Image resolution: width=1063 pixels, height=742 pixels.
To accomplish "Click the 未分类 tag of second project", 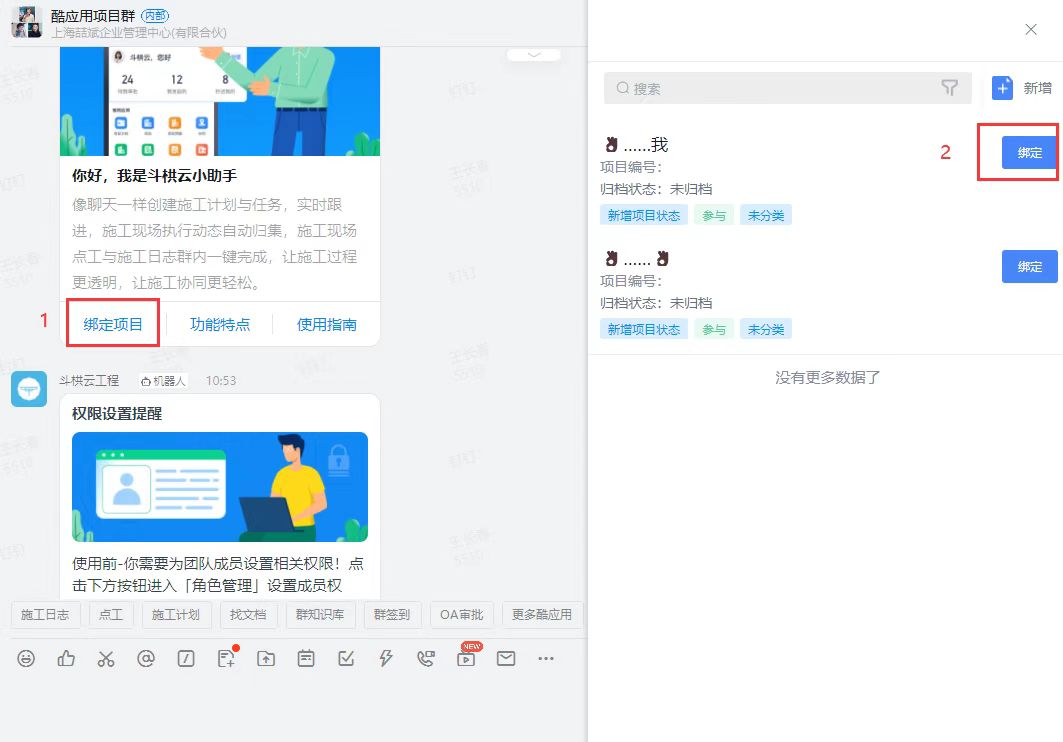I will (766, 329).
